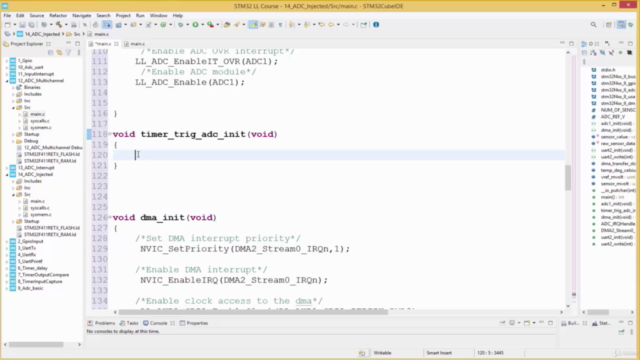Open the Navigate menu

click(82, 16)
